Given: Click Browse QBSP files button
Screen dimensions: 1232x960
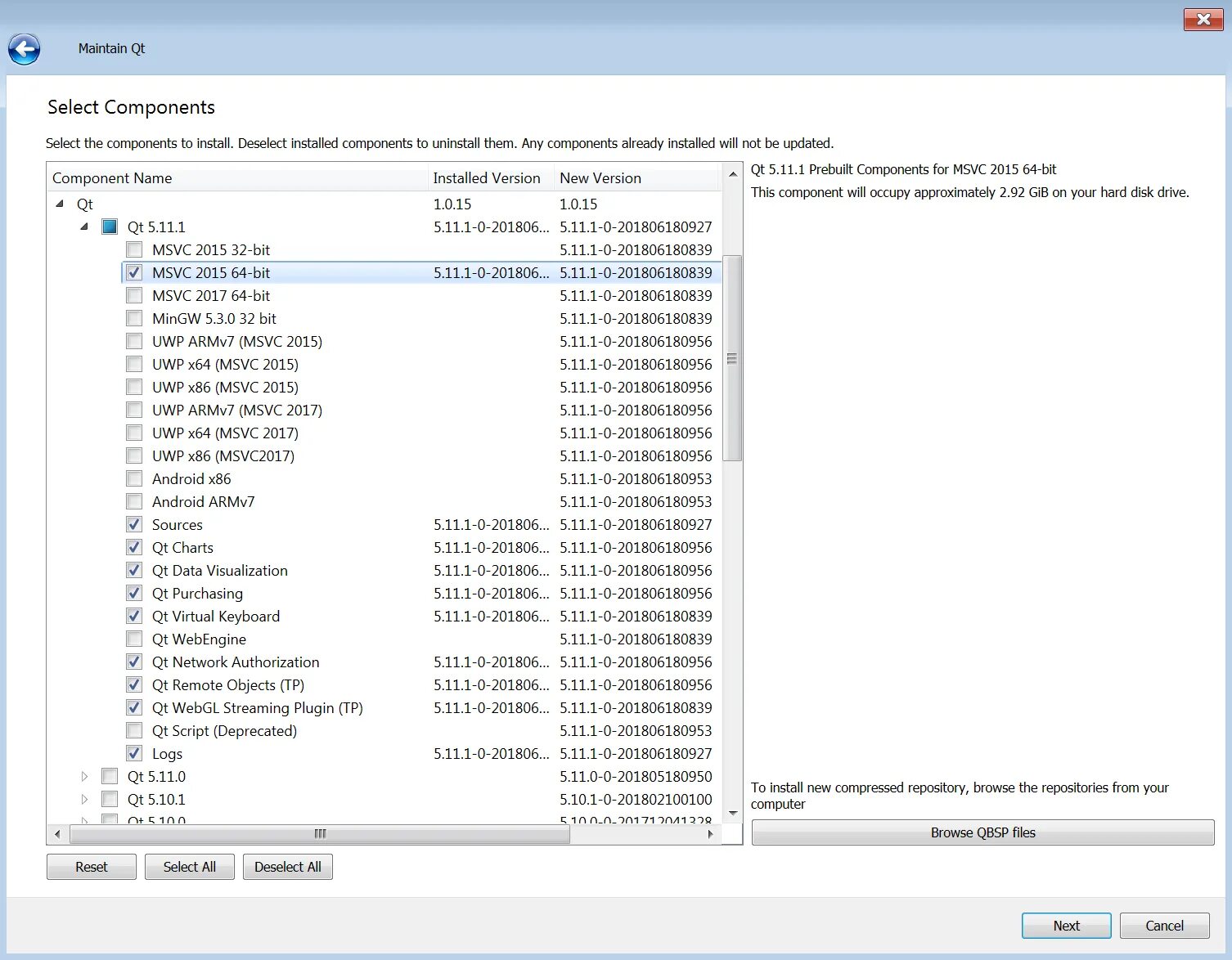Looking at the screenshot, I should (982, 832).
